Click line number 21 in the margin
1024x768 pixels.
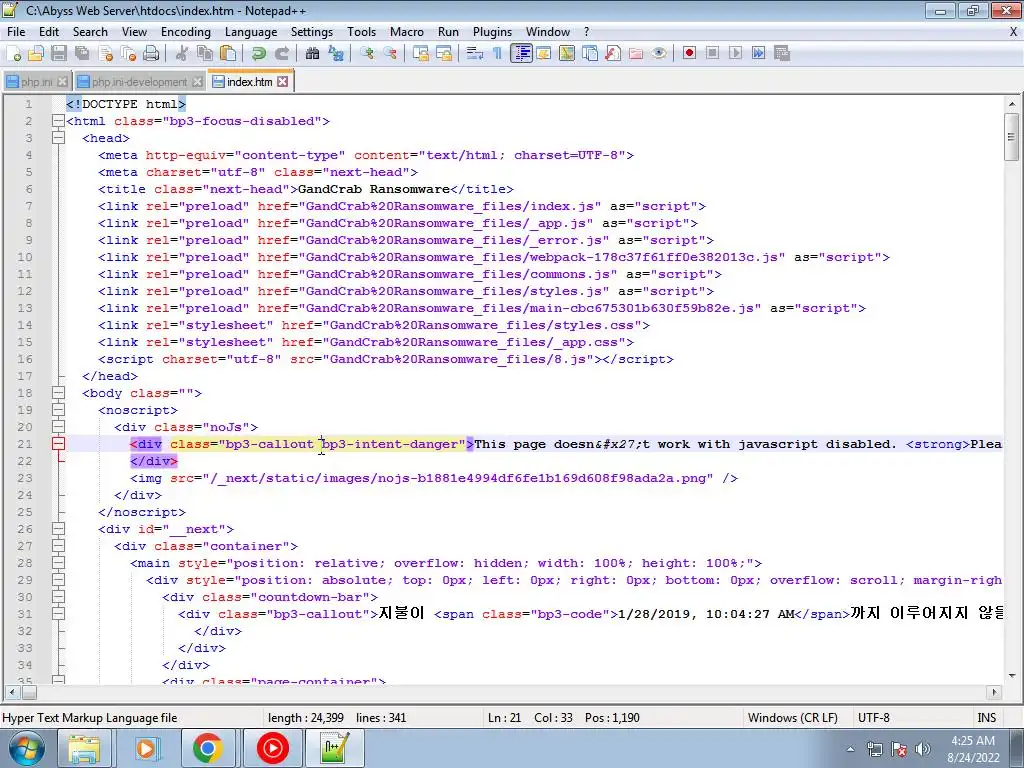[x=24, y=444]
